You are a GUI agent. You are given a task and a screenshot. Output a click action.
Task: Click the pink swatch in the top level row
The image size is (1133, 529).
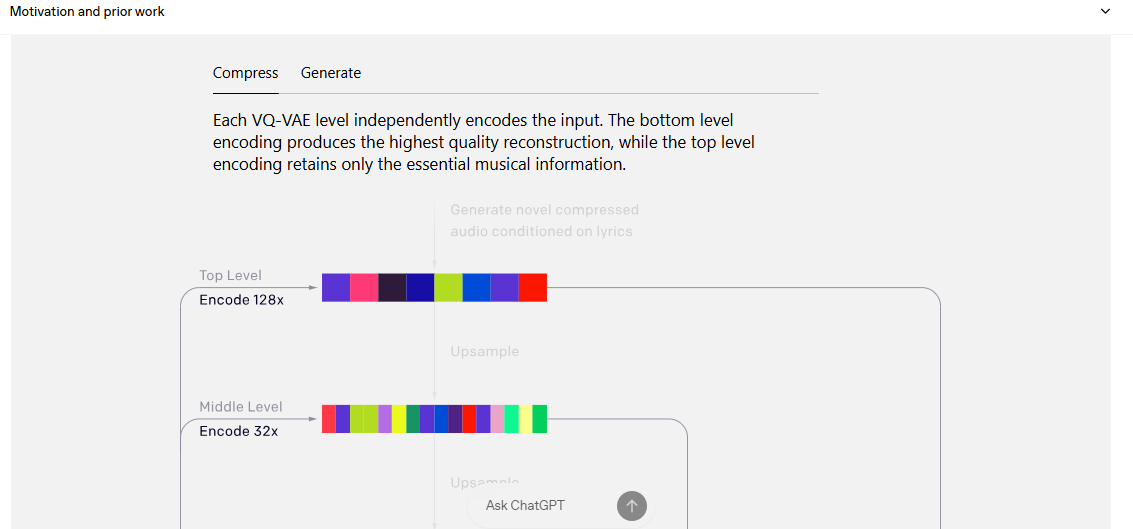click(364, 288)
